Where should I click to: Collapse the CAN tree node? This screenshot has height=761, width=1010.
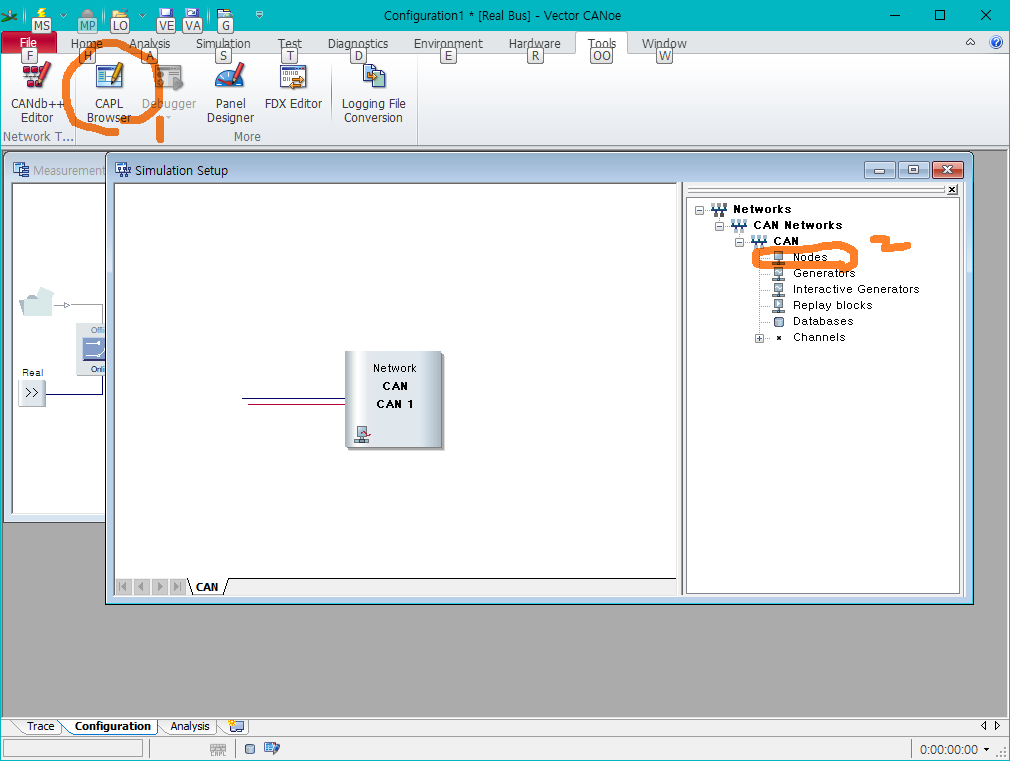[739, 242]
